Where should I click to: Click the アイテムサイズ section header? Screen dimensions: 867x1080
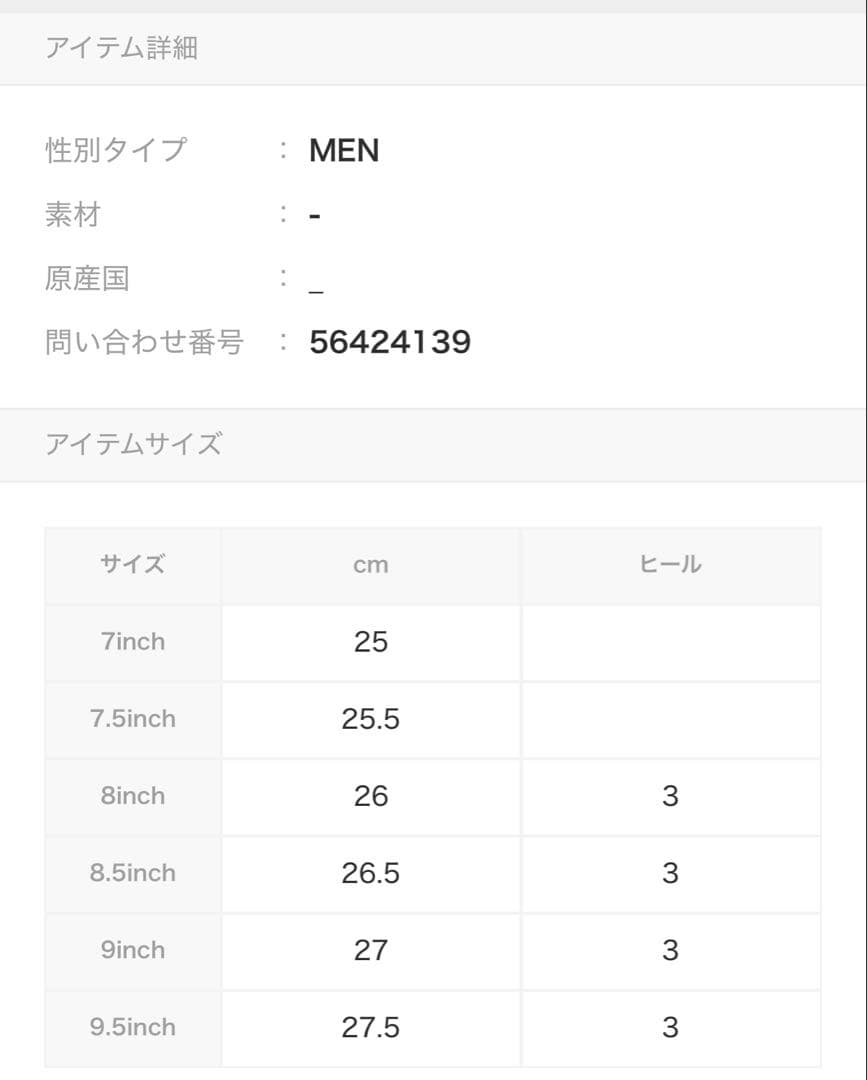click(133, 444)
